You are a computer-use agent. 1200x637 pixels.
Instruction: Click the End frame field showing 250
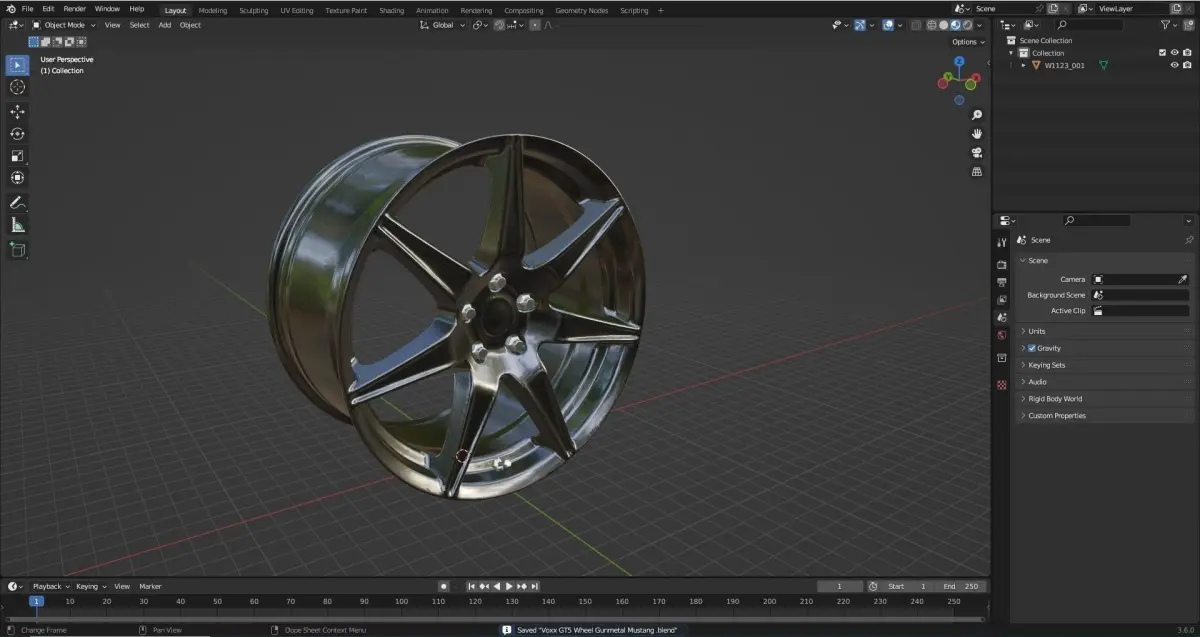962,586
